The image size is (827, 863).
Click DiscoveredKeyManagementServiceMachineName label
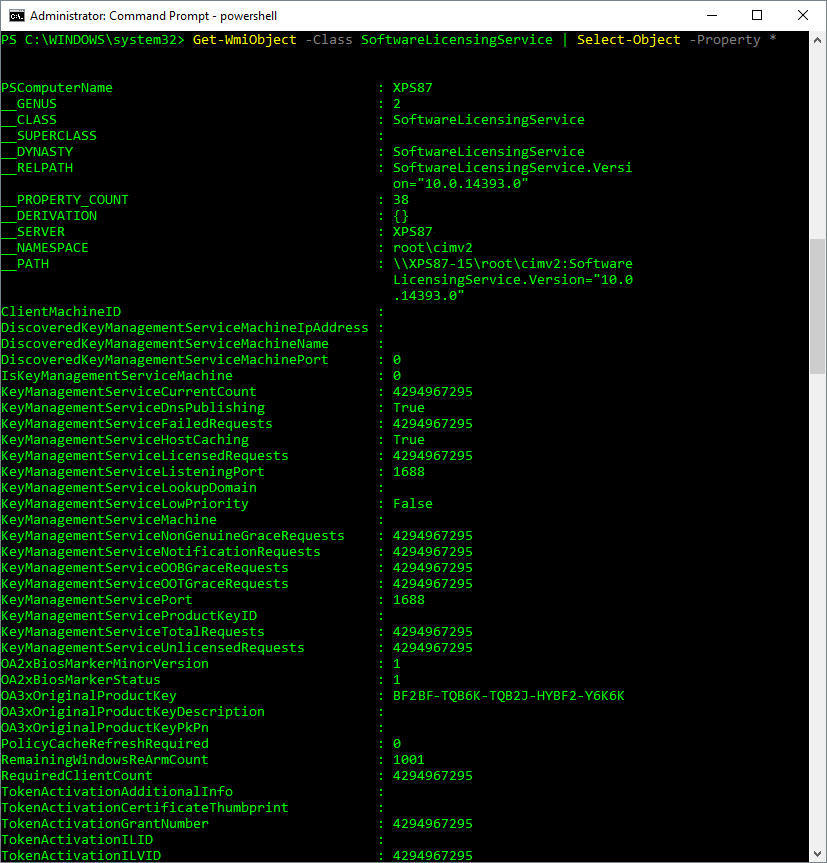point(165,343)
